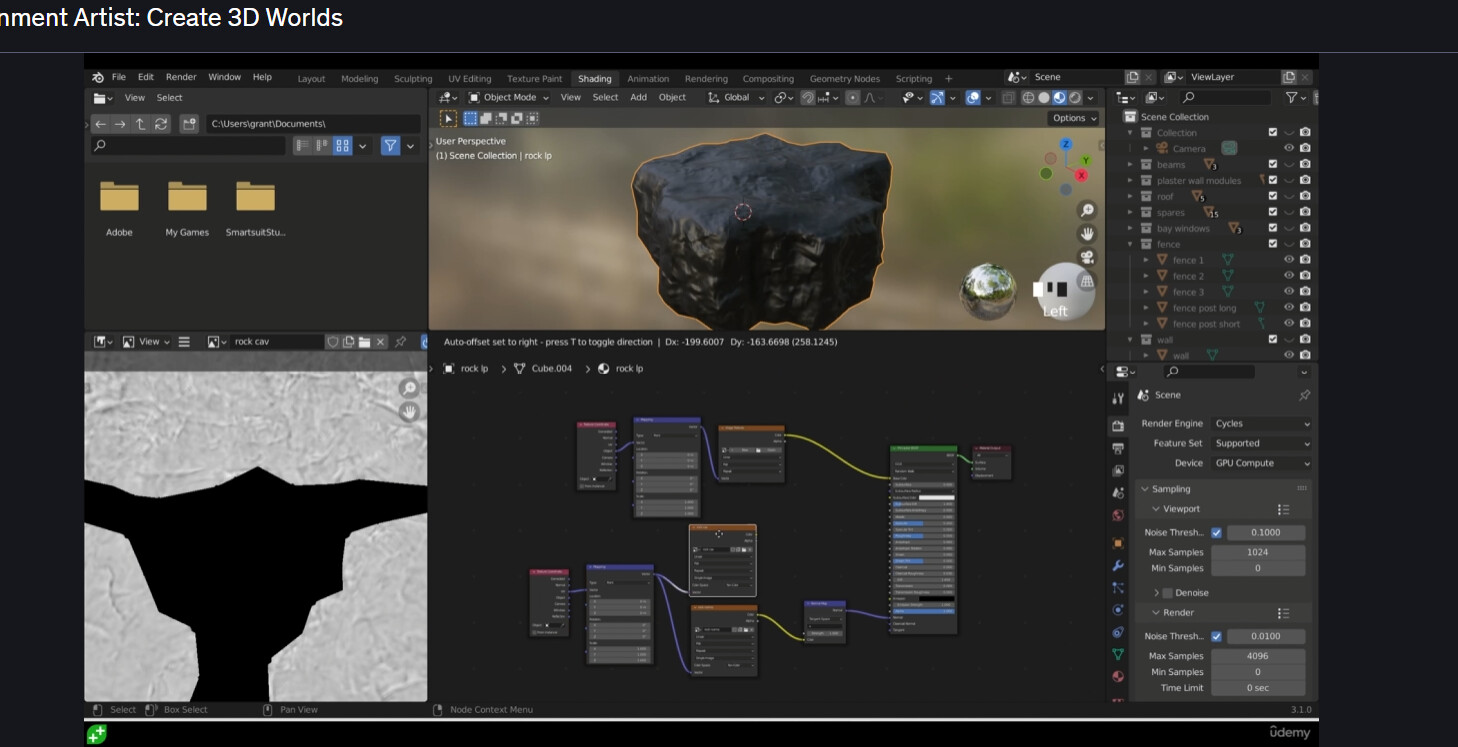Hide the Camera object in outliner

[x=1289, y=148]
